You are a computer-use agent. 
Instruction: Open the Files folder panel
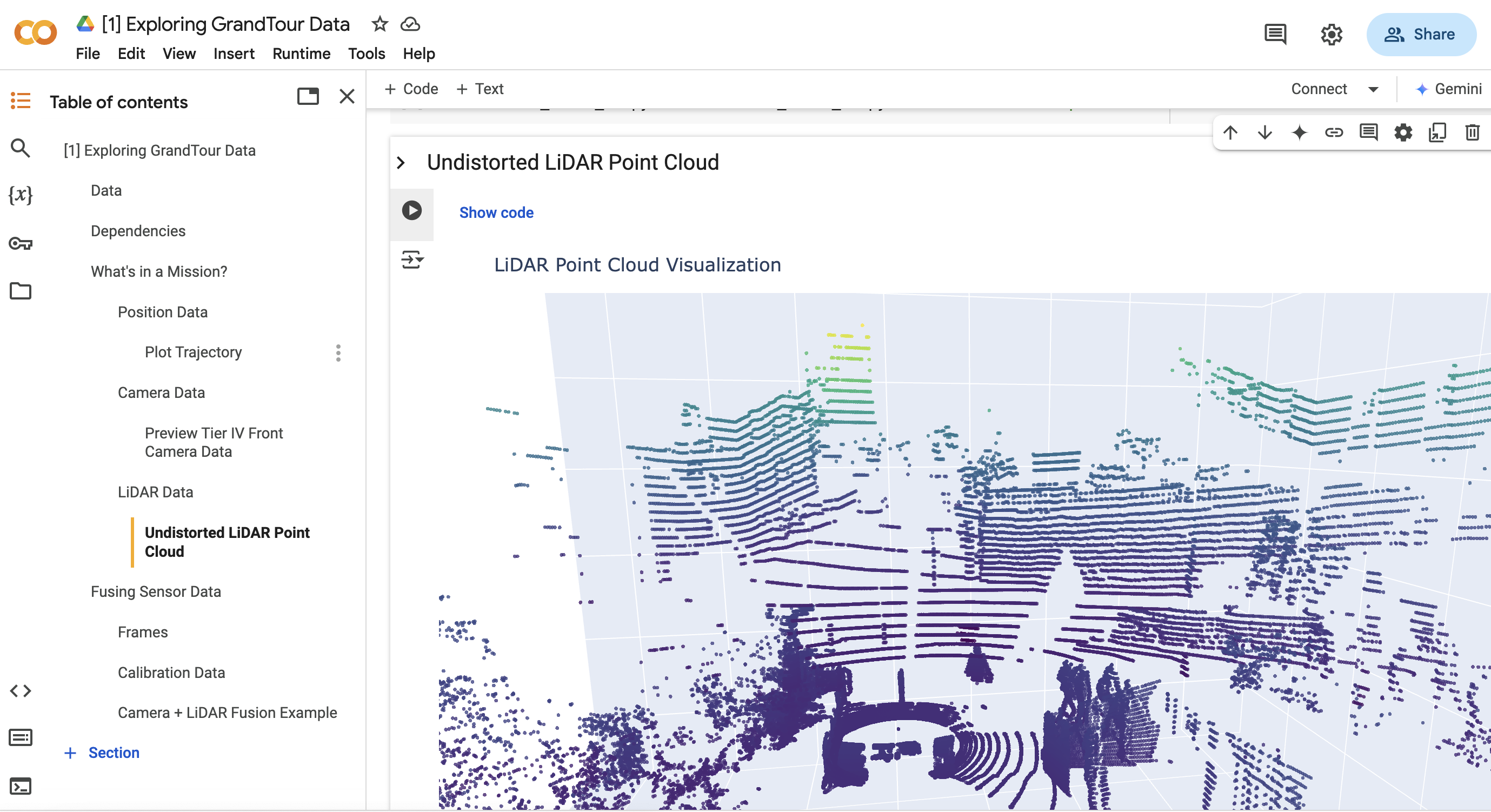pos(20,290)
